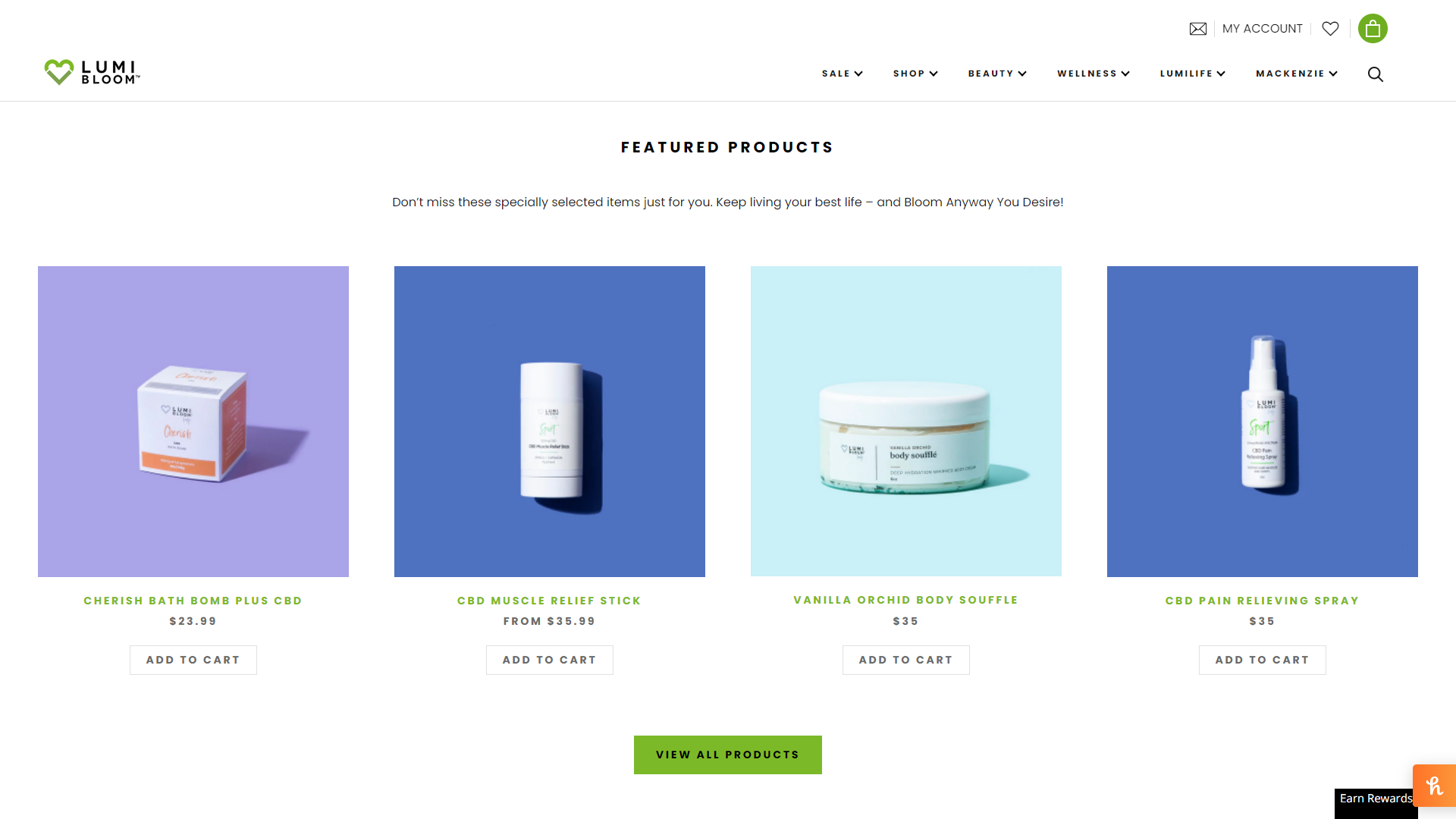Open the Mackenzie menu
The height and width of the screenshot is (819, 1456).
(1297, 74)
